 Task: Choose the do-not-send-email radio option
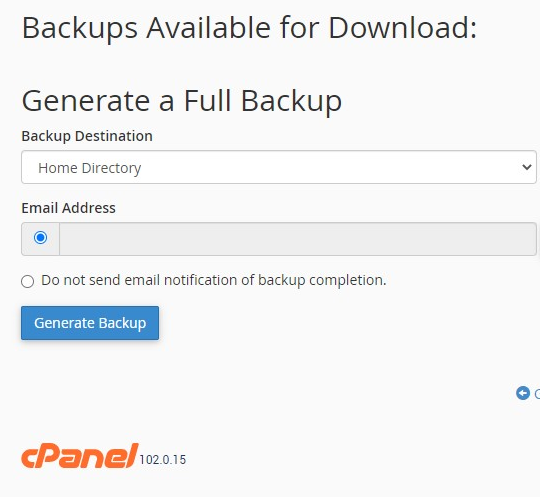click(x=28, y=281)
